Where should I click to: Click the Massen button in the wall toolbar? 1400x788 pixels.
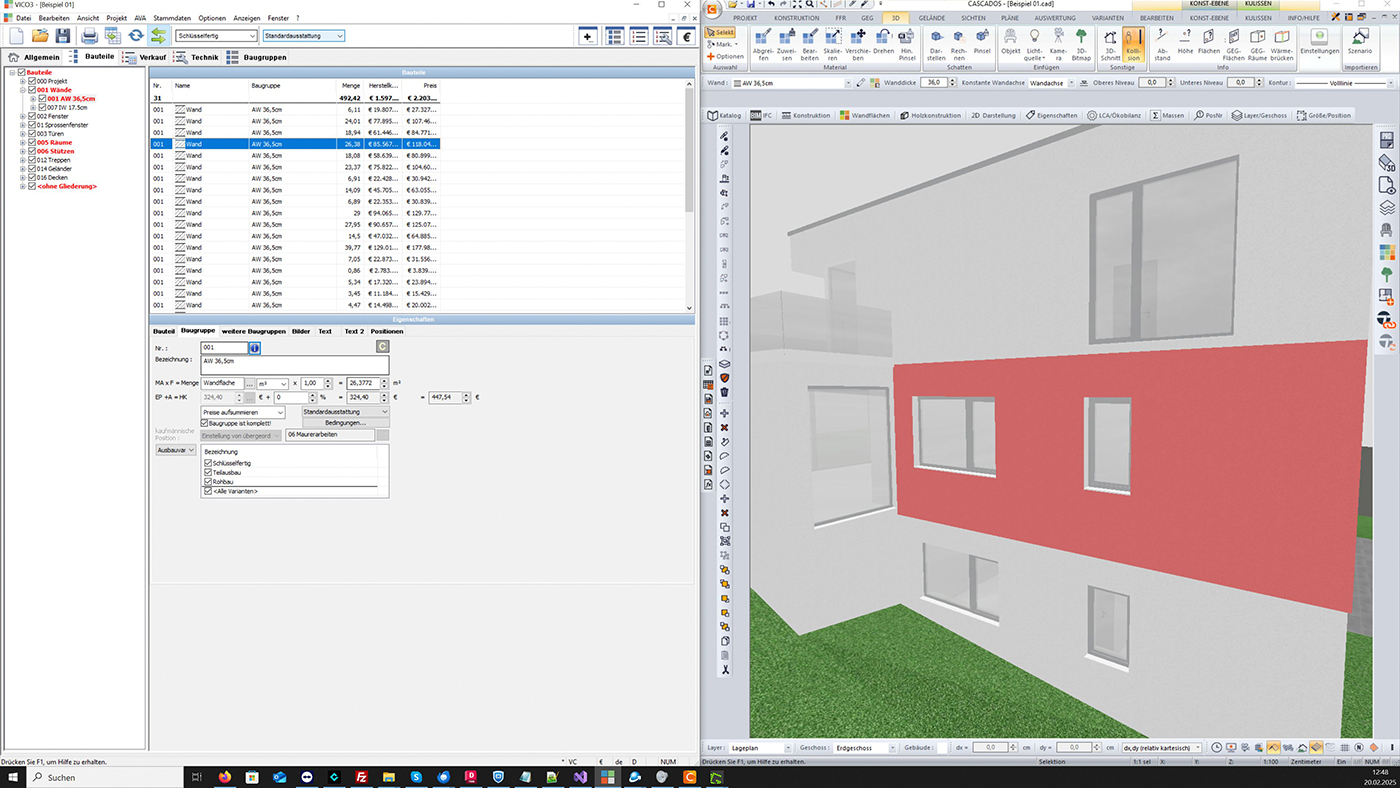(1167, 115)
